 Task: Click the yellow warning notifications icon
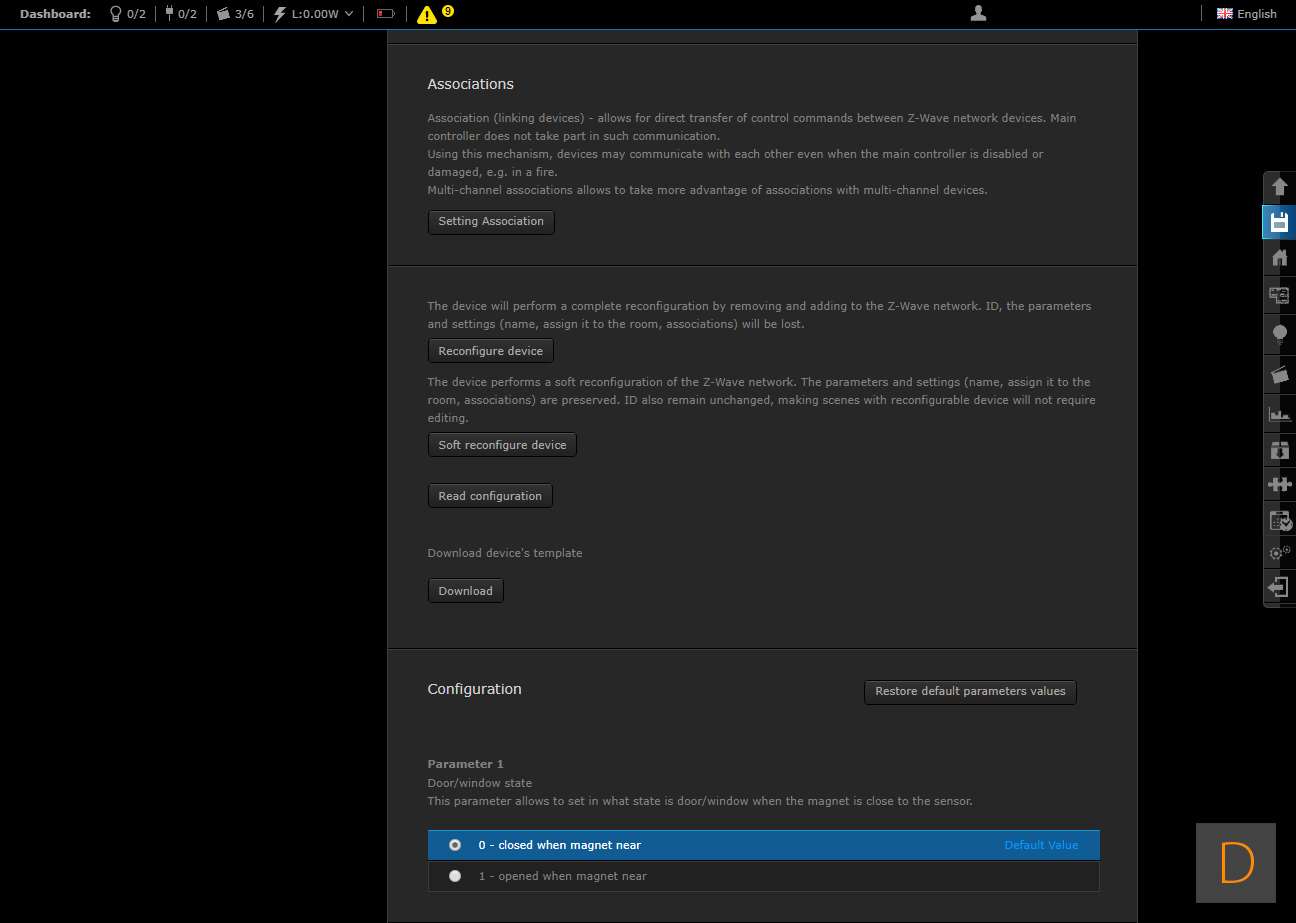[427, 14]
